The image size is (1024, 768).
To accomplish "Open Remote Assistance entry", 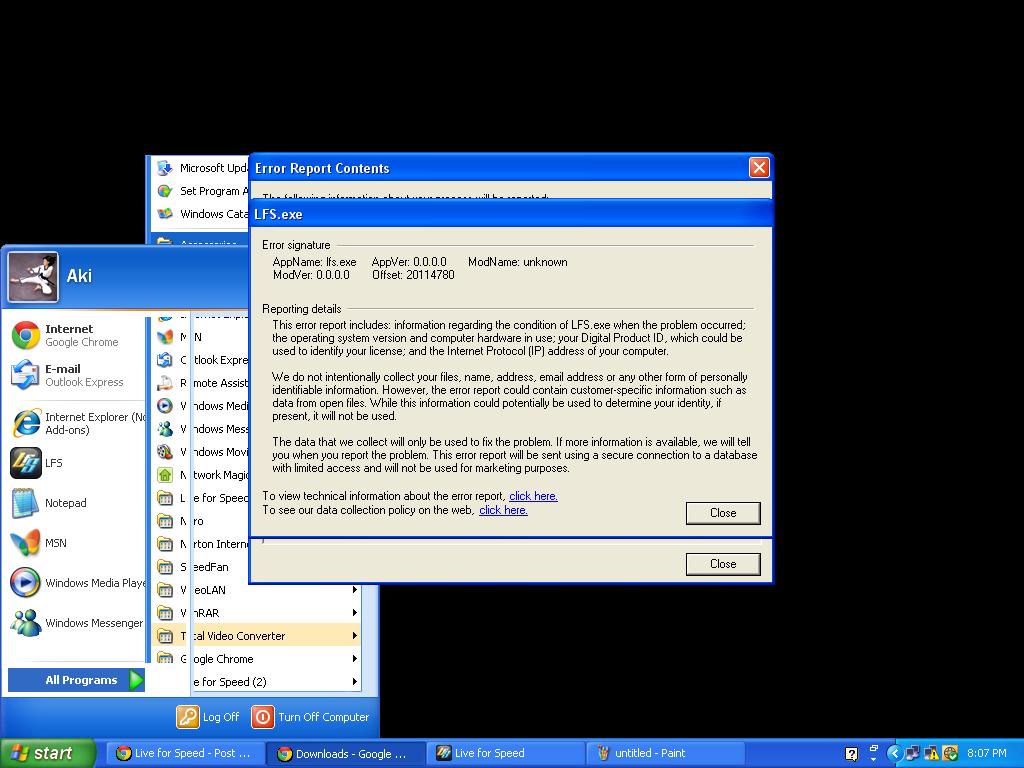I will (x=200, y=383).
